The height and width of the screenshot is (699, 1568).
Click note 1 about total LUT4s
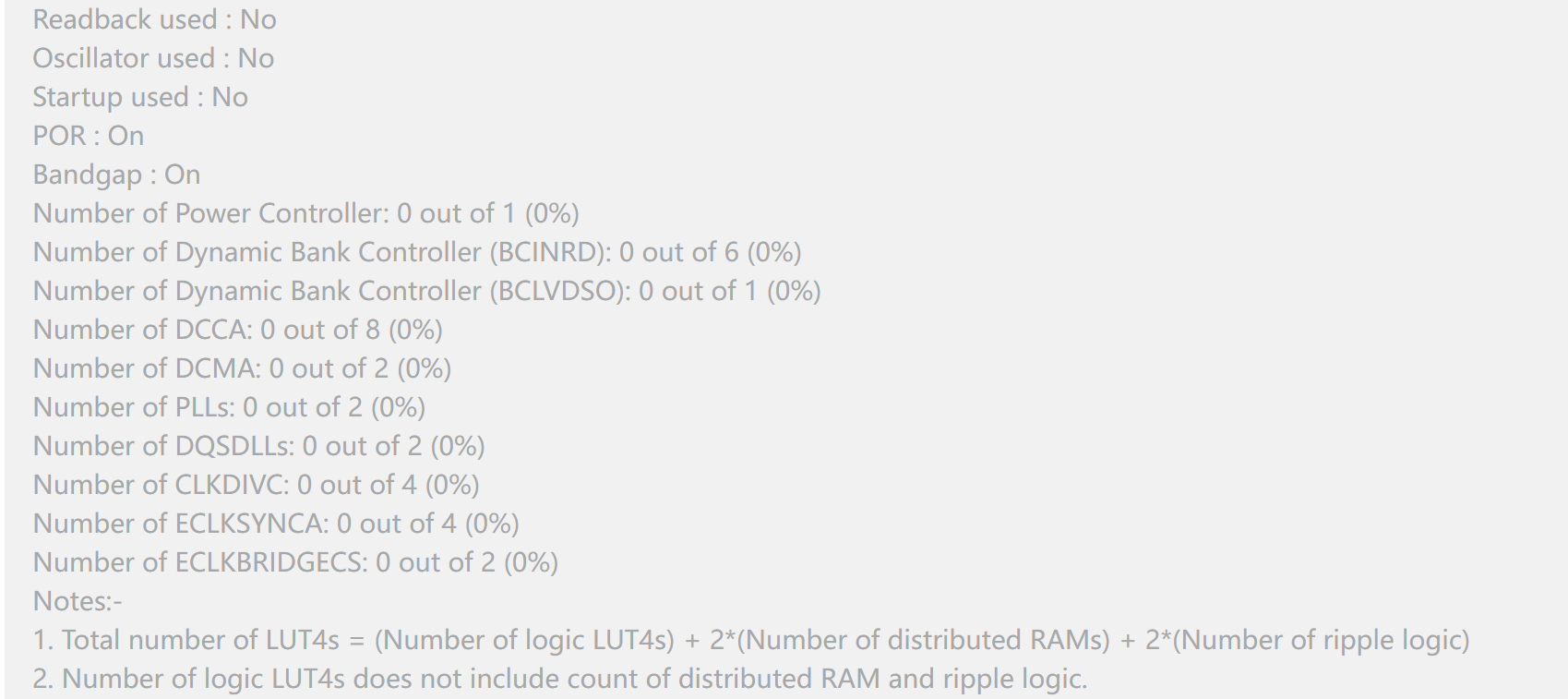[x=751, y=640]
